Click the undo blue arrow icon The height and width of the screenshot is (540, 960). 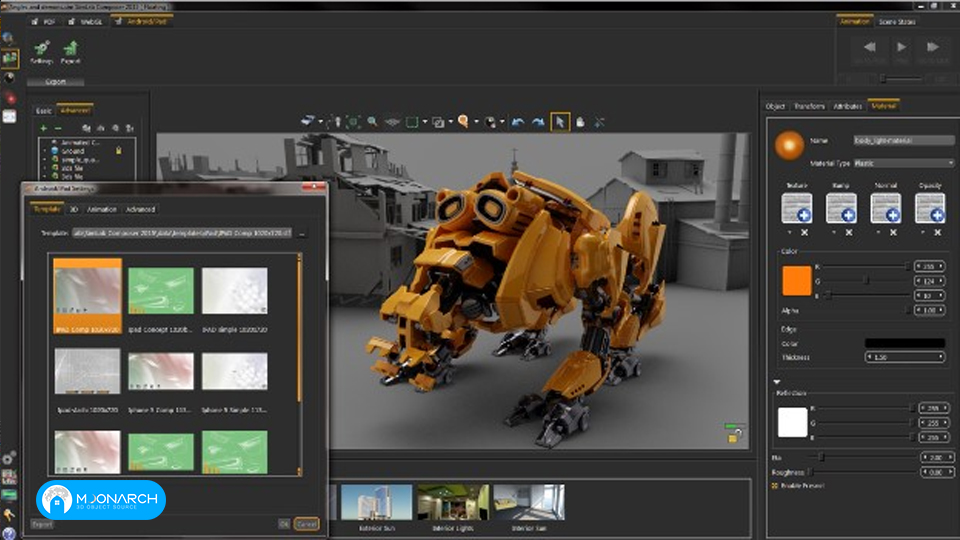click(x=518, y=122)
